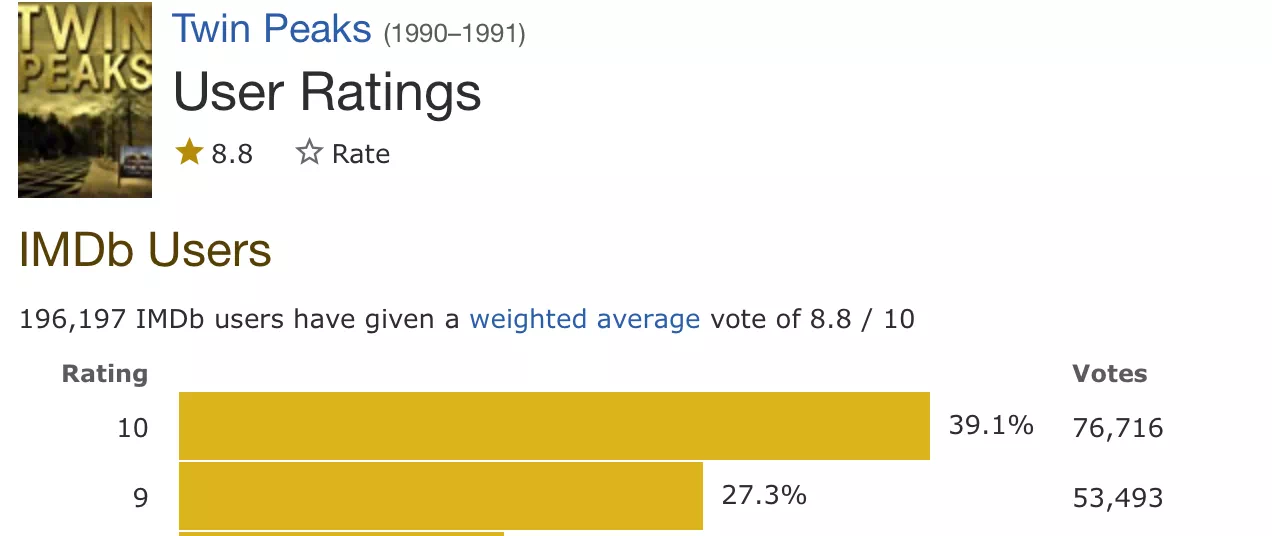The width and height of the screenshot is (1272, 536).
Task: Click the 76,716 votes count
Action: 1118,429
